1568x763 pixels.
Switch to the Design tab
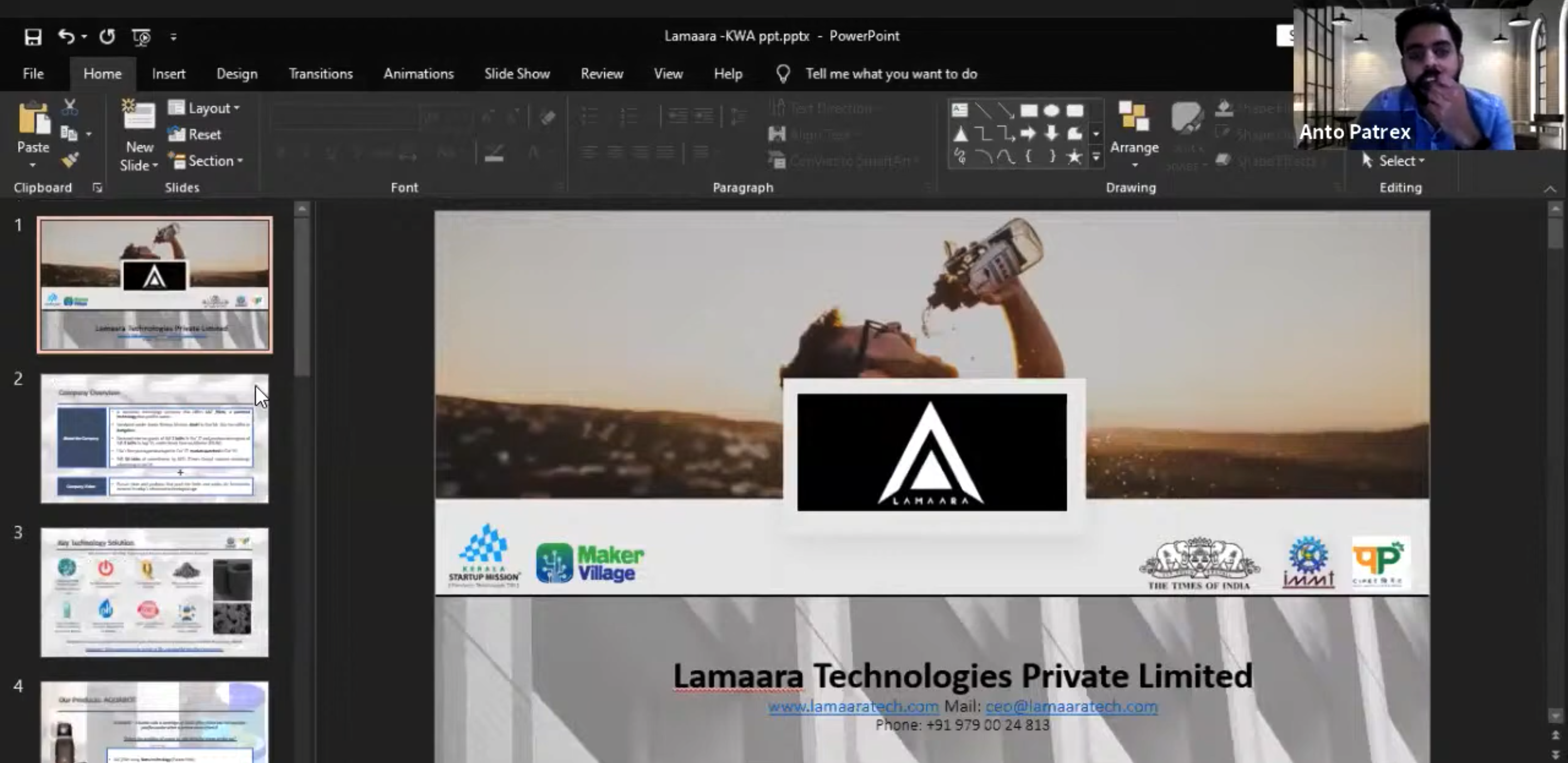click(x=237, y=73)
